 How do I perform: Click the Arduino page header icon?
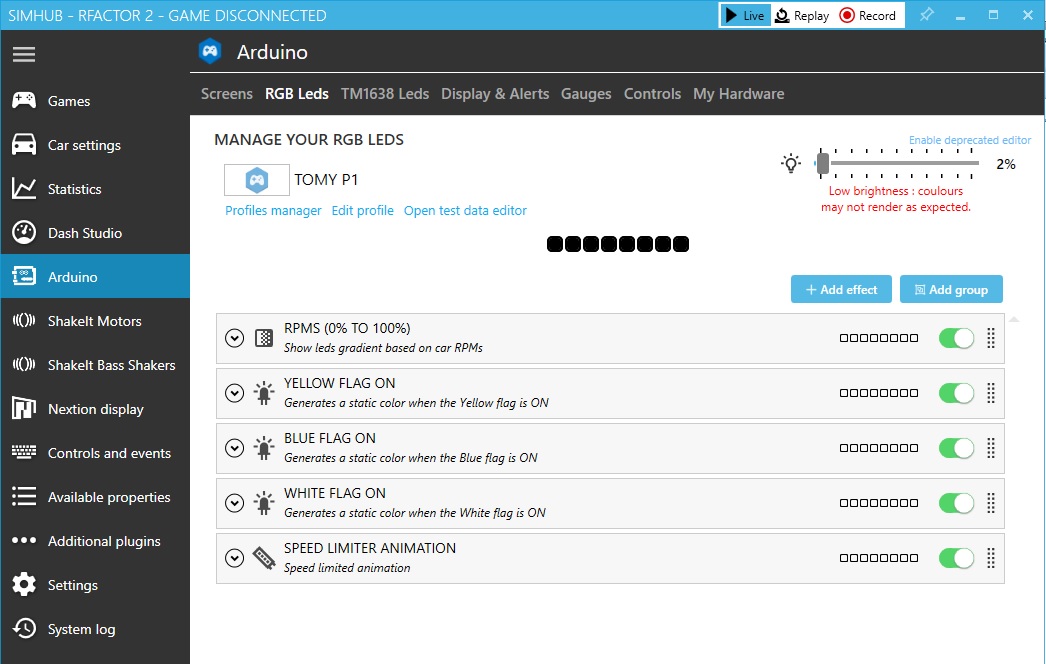(x=210, y=51)
